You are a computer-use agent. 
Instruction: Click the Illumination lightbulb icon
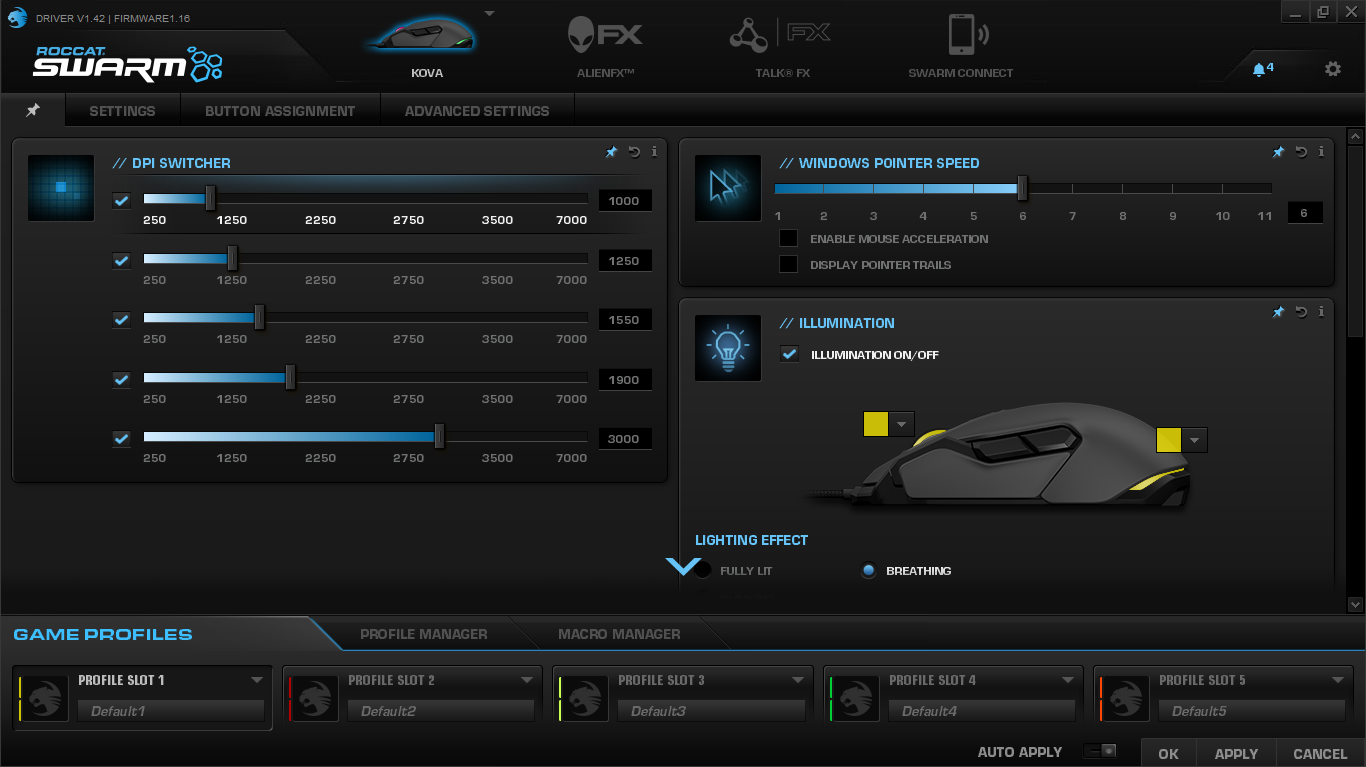tap(728, 347)
